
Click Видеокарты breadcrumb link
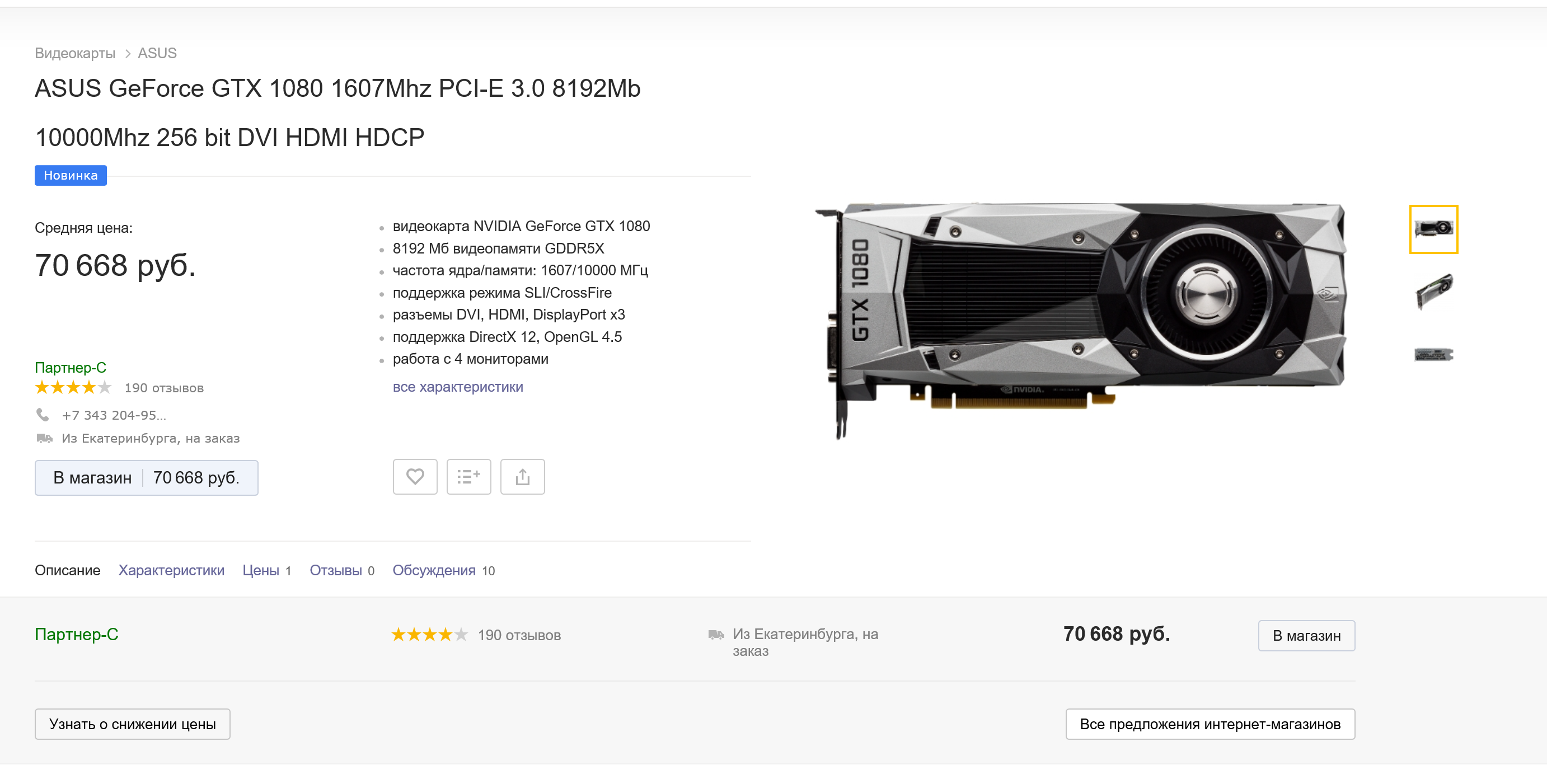click(x=75, y=53)
